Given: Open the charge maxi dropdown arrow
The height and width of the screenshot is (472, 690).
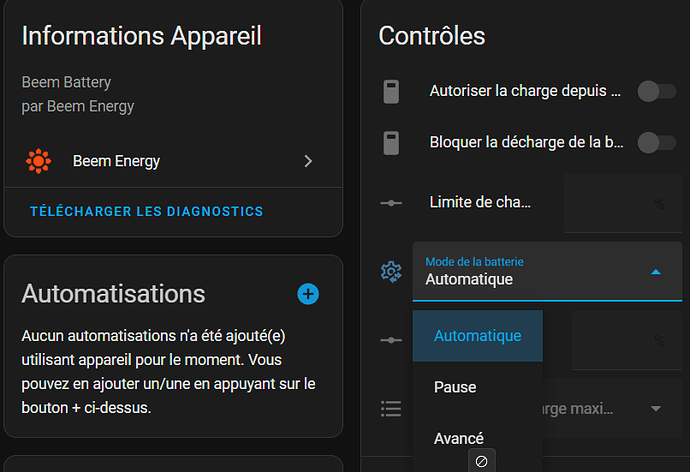Looking at the screenshot, I should point(656,408).
